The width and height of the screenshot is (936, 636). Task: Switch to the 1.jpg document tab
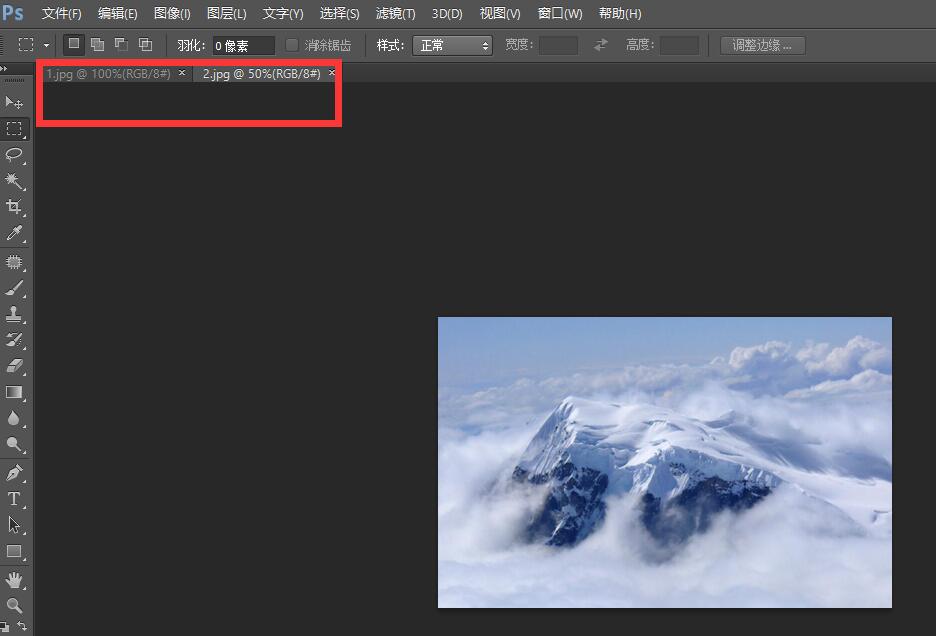point(109,73)
